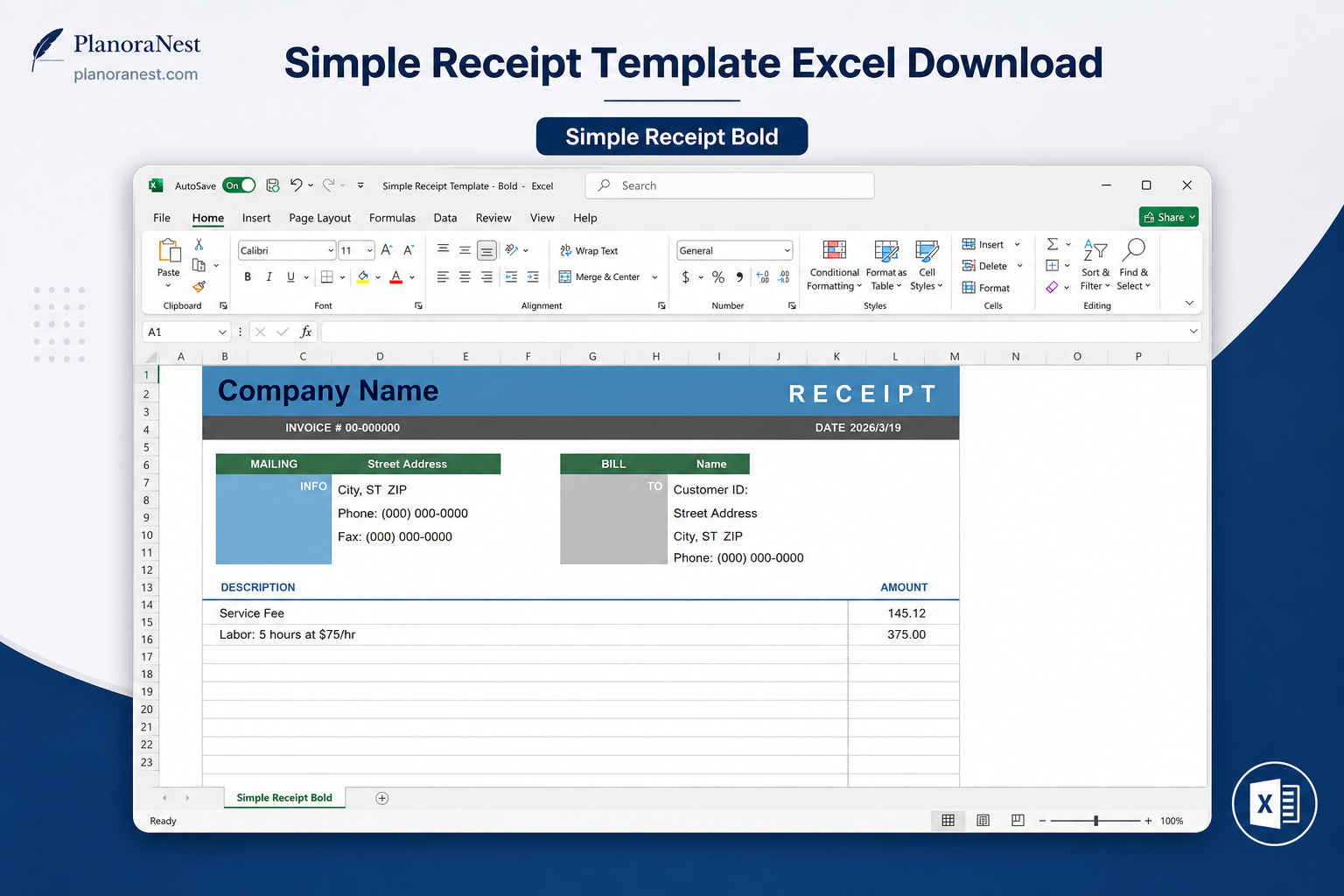
Task: Click the Decrease Indent icon
Action: [511, 277]
